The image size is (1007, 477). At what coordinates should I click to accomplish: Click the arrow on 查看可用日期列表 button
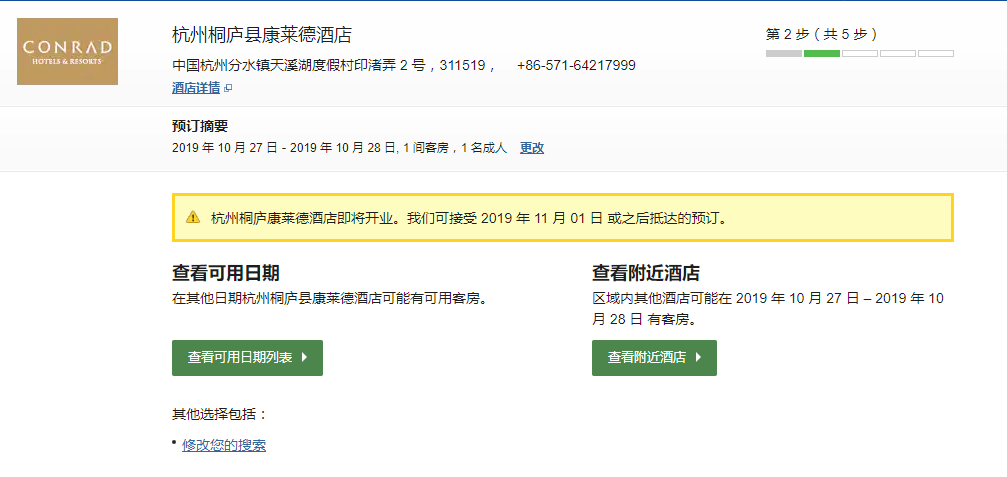point(304,358)
